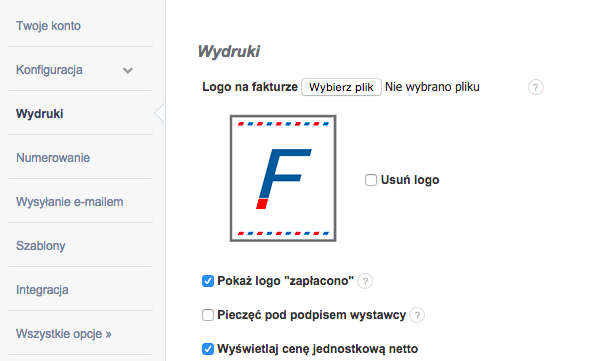Open Szablony section
Viewport: 598px width, 361px height.
pyautogui.click(x=41, y=246)
